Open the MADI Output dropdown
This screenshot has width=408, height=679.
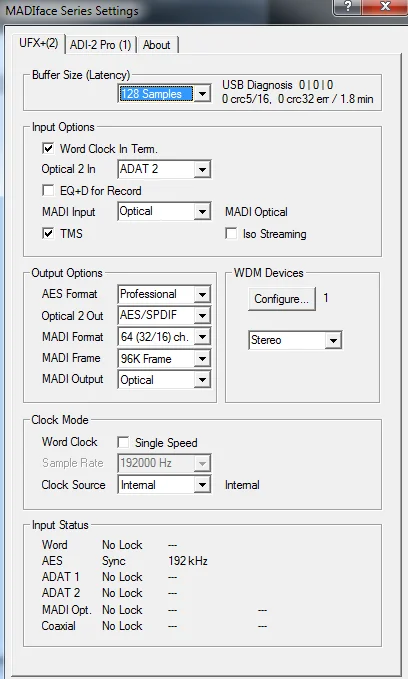(164, 380)
